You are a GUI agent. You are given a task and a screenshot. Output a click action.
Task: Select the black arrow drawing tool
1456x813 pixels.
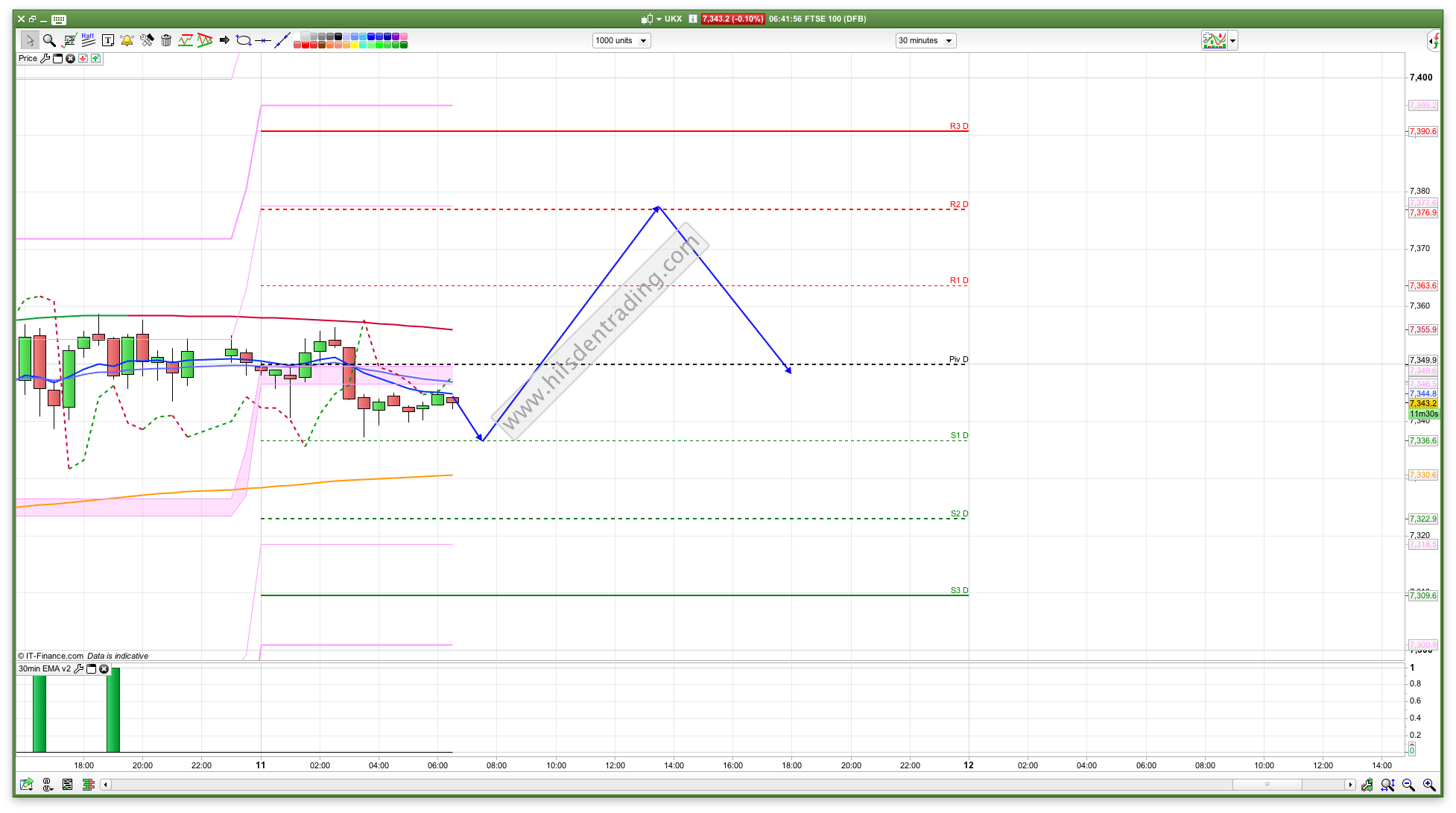(x=224, y=40)
